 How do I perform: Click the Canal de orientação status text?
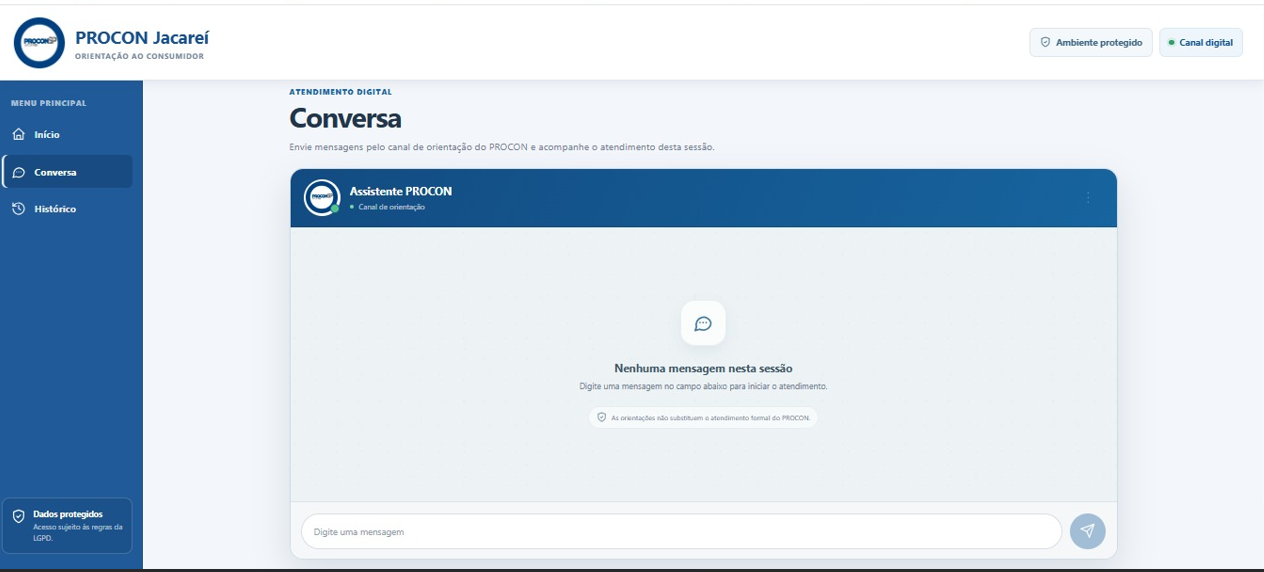click(x=391, y=207)
